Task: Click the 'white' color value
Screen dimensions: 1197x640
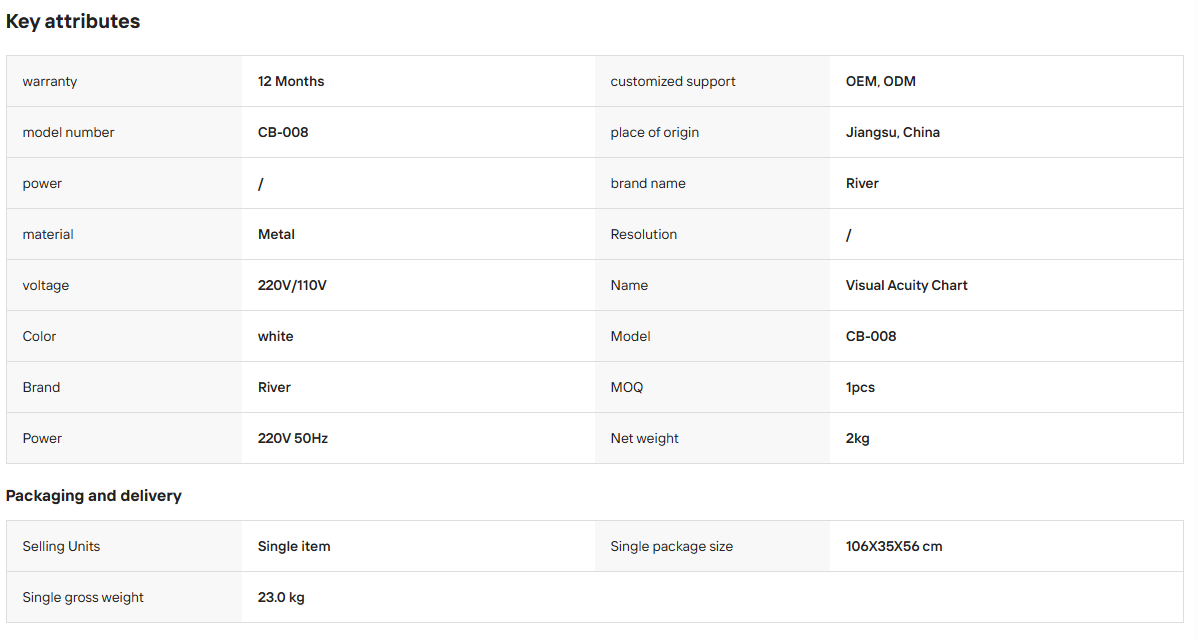Action: [276, 337]
